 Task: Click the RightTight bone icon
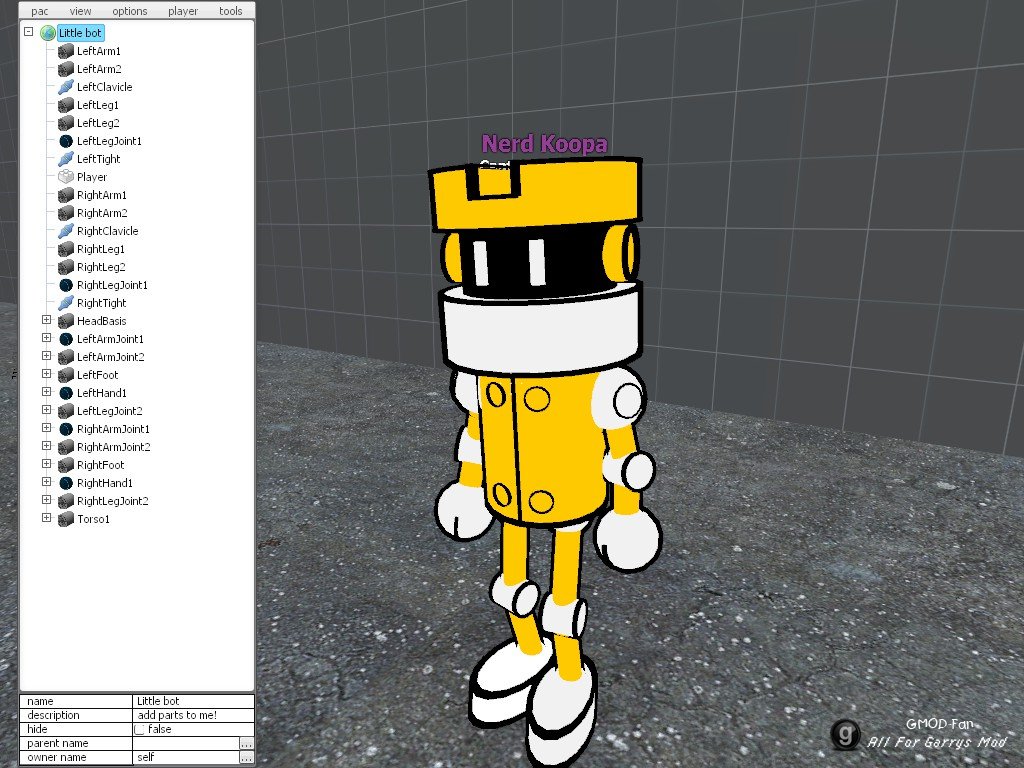tap(65, 303)
